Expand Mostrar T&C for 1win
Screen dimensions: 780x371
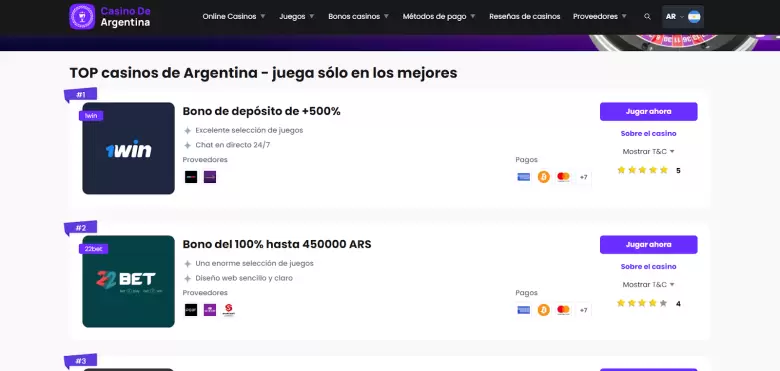pos(648,151)
